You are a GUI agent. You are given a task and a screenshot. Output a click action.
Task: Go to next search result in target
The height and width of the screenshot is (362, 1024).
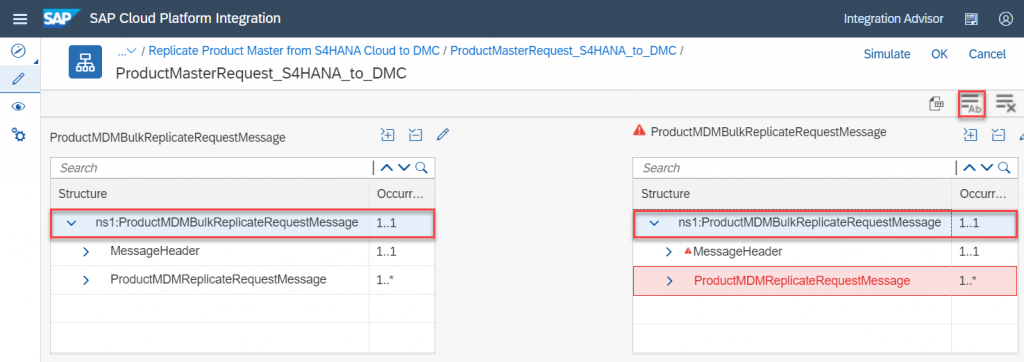coord(986,168)
